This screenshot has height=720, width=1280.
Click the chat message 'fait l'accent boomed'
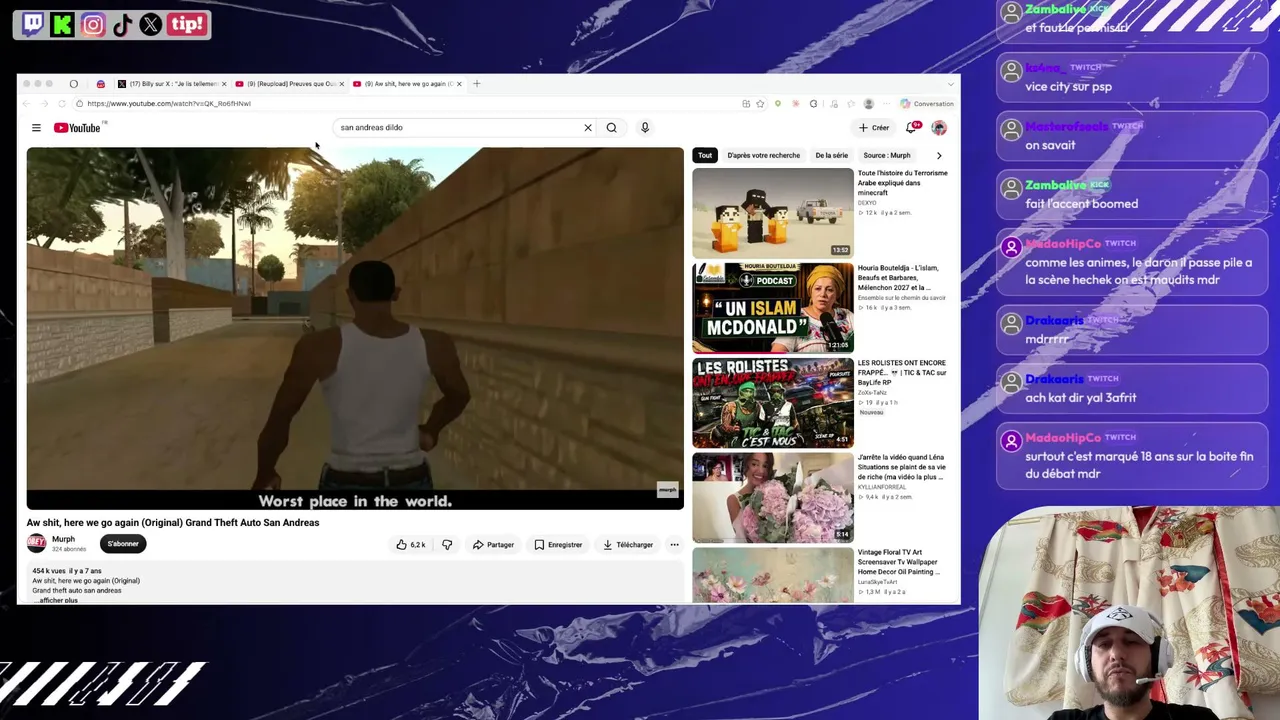click(1081, 204)
